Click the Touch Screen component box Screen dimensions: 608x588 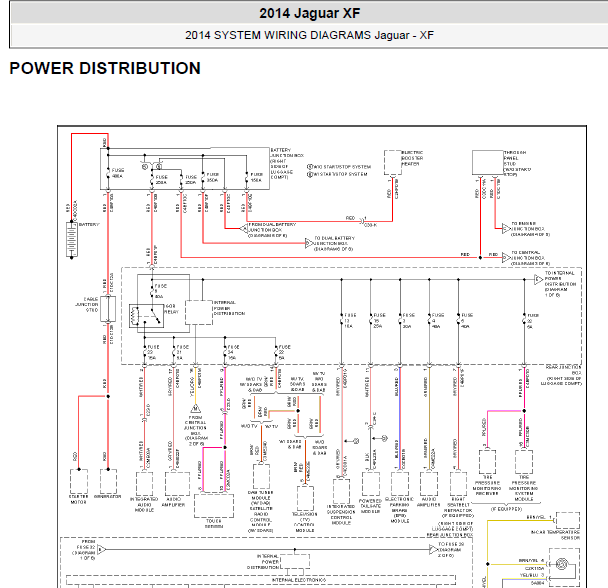[x=214, y=505]
